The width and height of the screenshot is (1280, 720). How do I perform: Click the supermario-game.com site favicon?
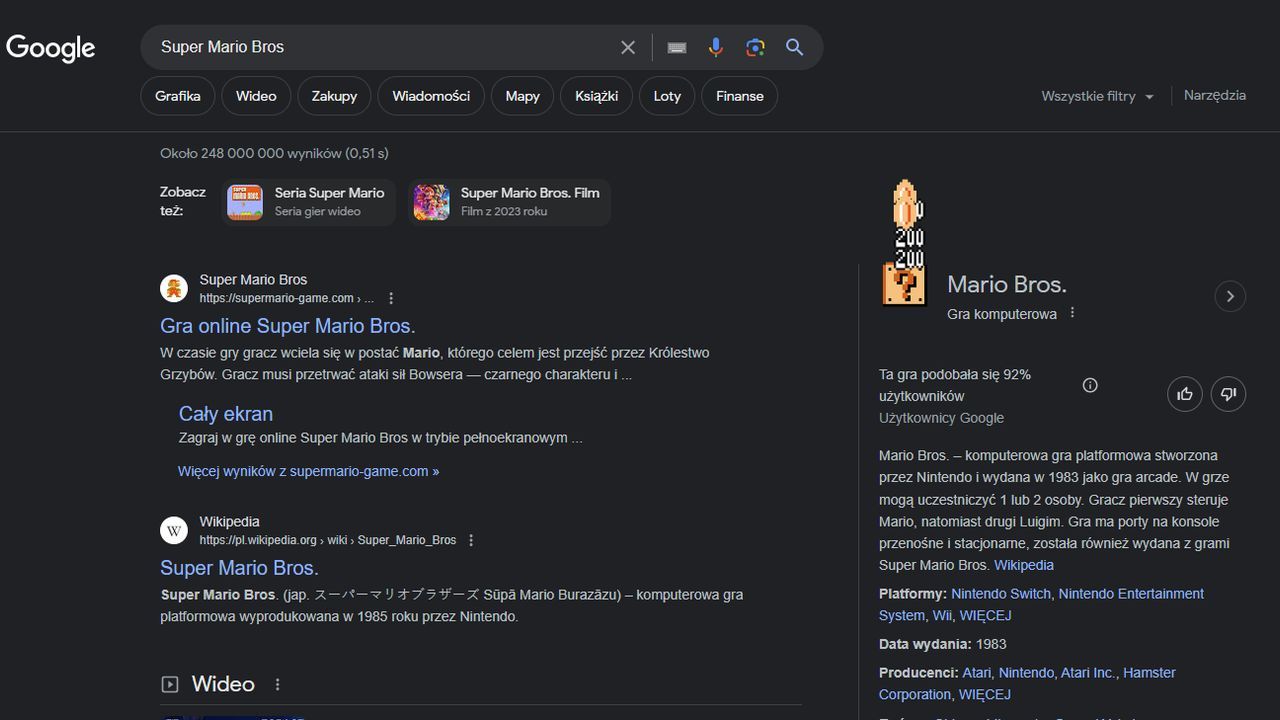[x=174, y=288]
